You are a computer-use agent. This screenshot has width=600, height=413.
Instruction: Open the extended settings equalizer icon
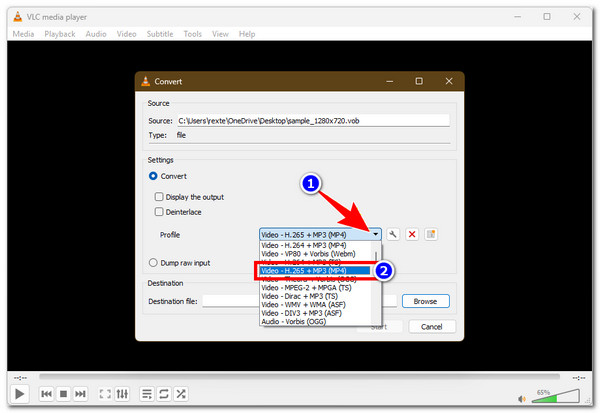point(123,394)
